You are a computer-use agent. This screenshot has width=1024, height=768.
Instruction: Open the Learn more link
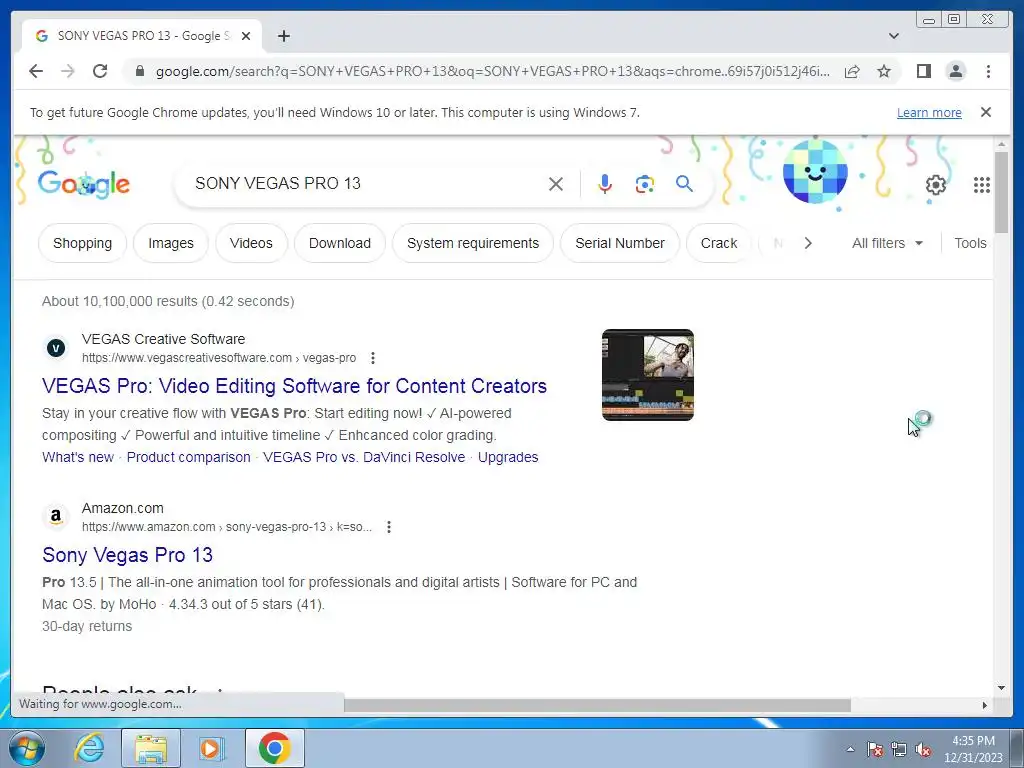point(929,112)
